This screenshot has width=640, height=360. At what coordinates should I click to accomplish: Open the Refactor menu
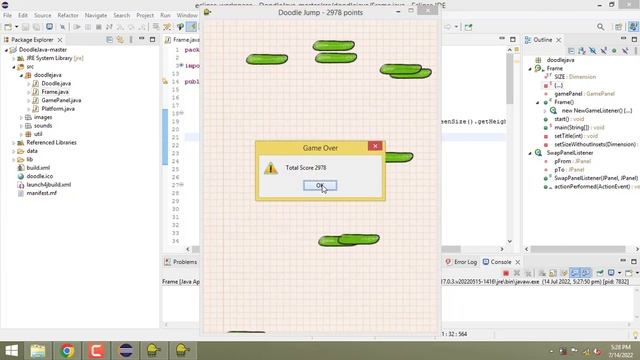coord(68,15)
